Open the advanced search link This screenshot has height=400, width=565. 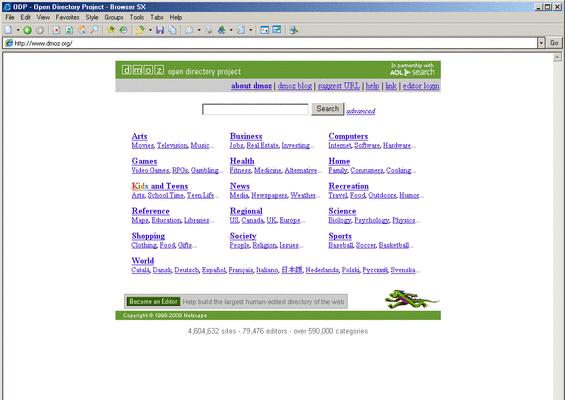click(x=361, y=111)
